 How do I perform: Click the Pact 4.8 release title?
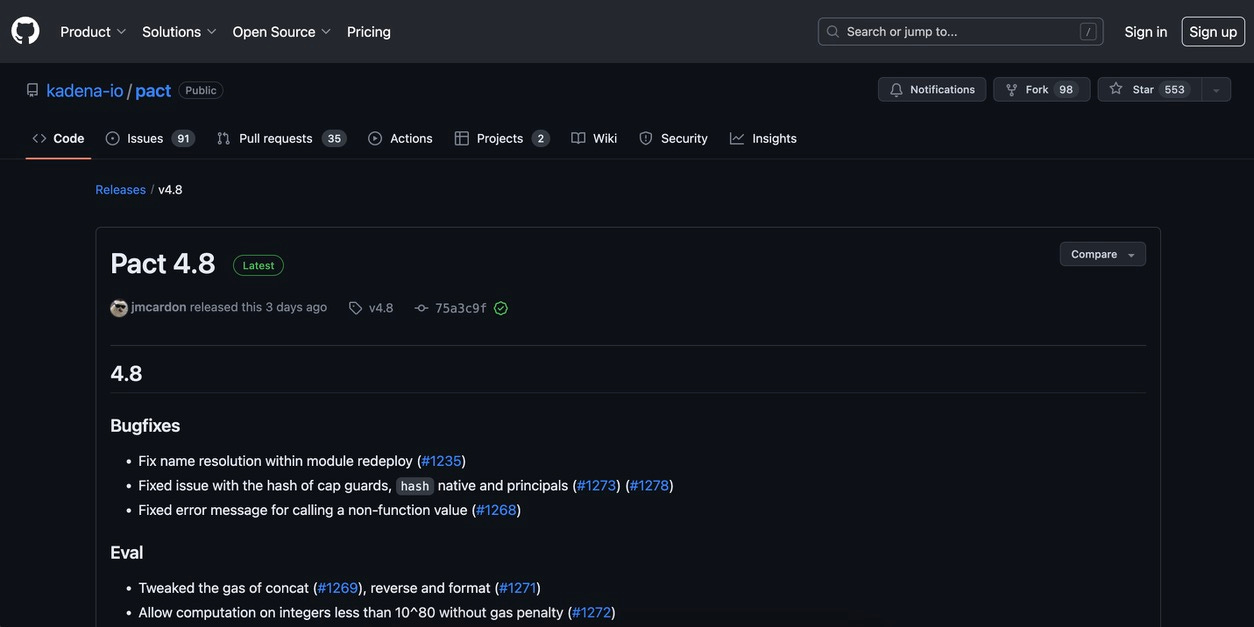(x=163, y=264)
